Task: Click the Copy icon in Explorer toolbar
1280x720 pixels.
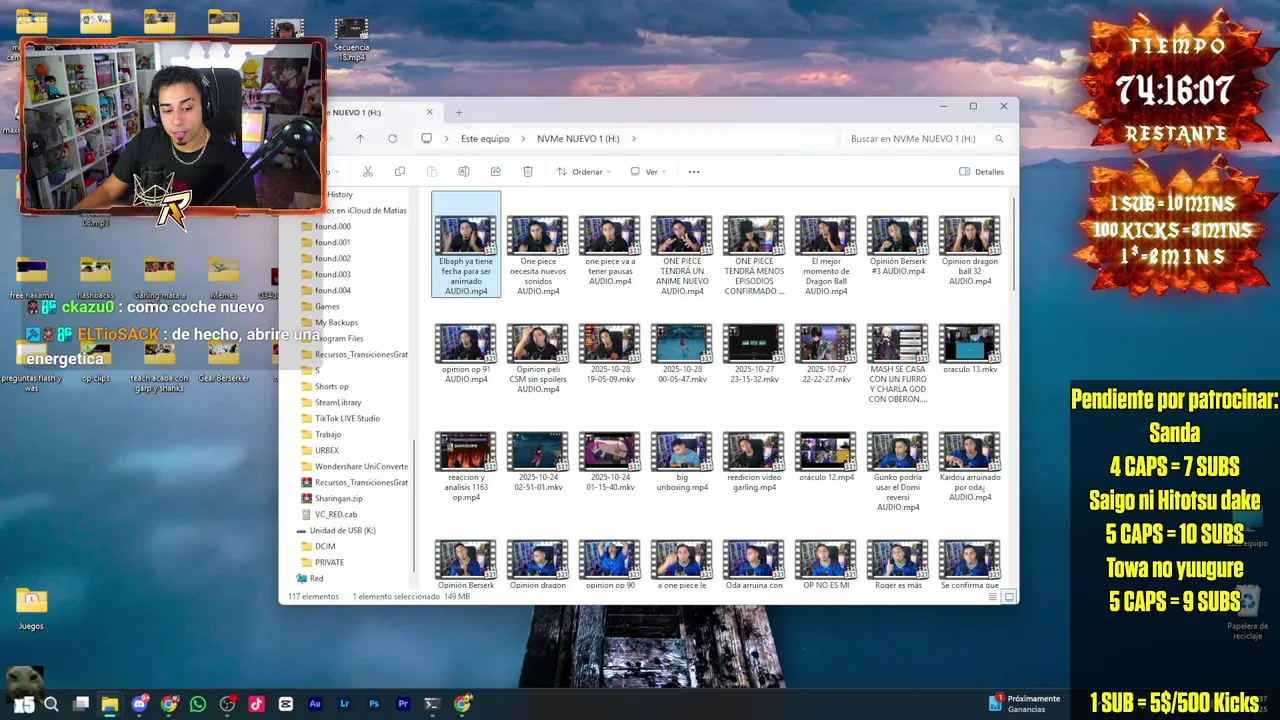Action: pos(400,171)
